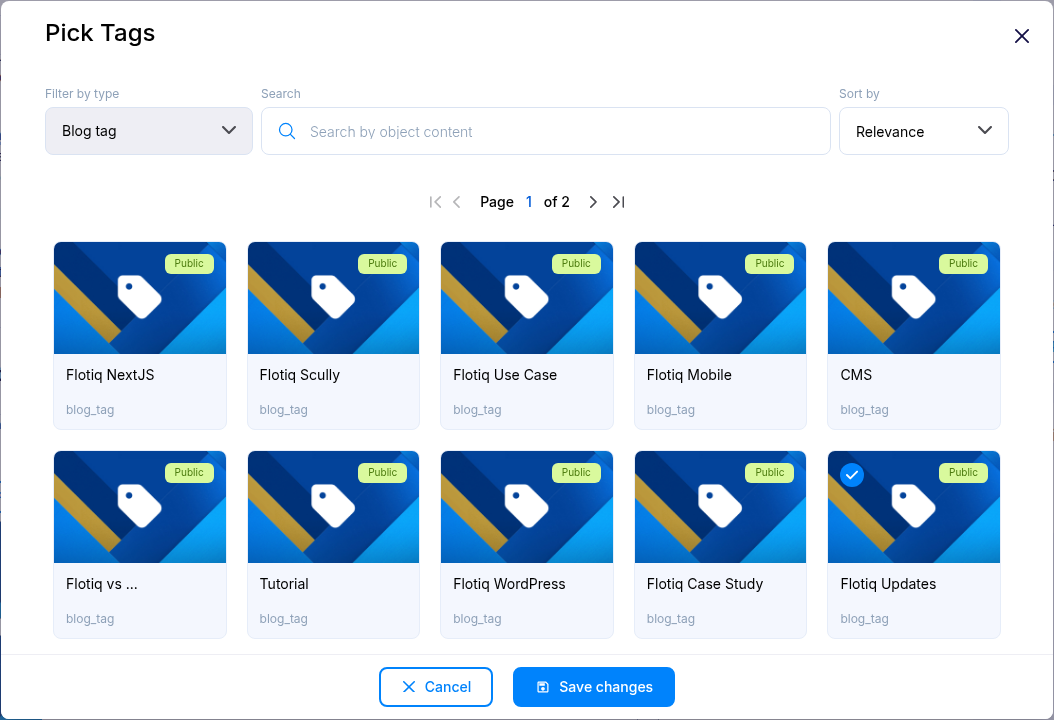Click the Public badge on CMS card

point(963,264)
